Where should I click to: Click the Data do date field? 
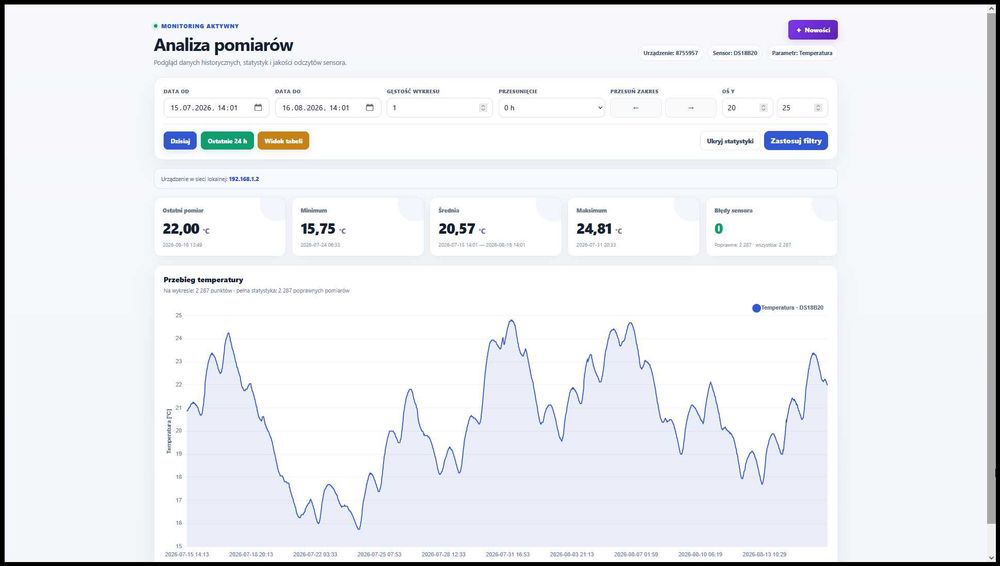(328, 108)
